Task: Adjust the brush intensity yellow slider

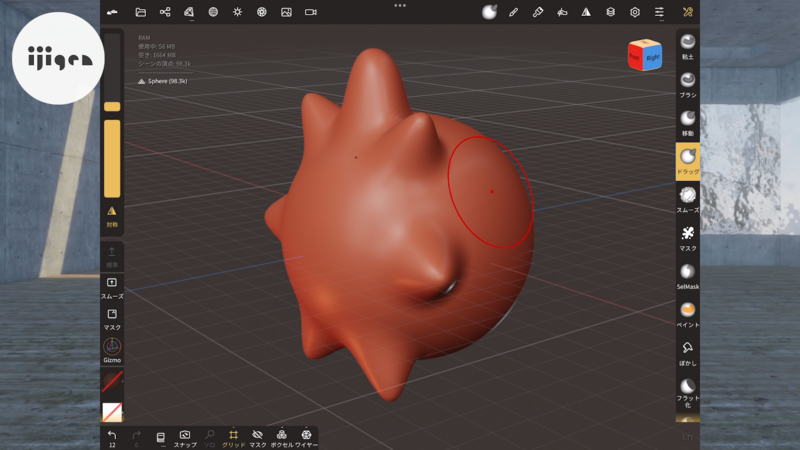Action: 112,158
